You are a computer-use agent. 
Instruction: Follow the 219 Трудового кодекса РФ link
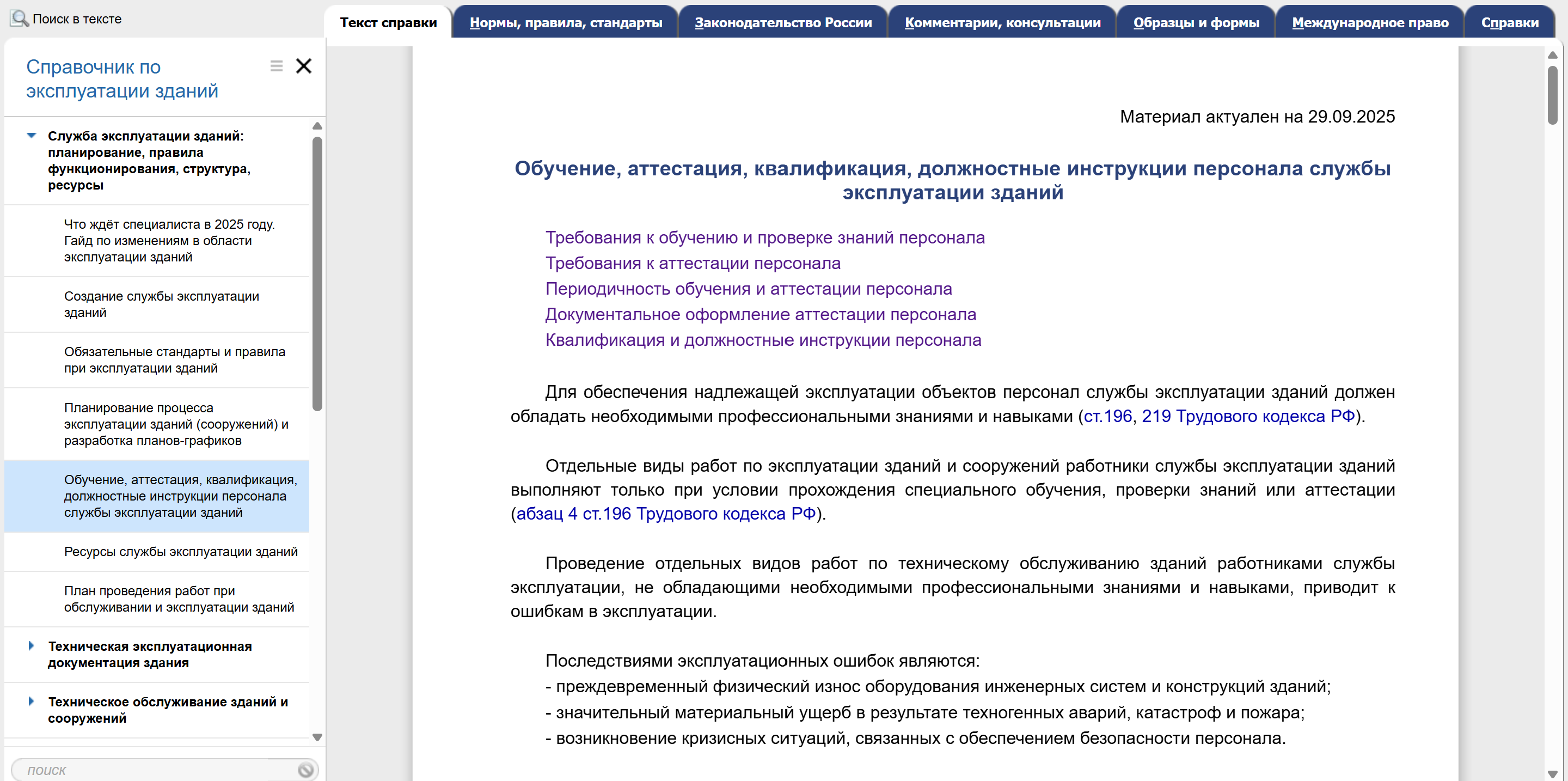pos(1247,417)
